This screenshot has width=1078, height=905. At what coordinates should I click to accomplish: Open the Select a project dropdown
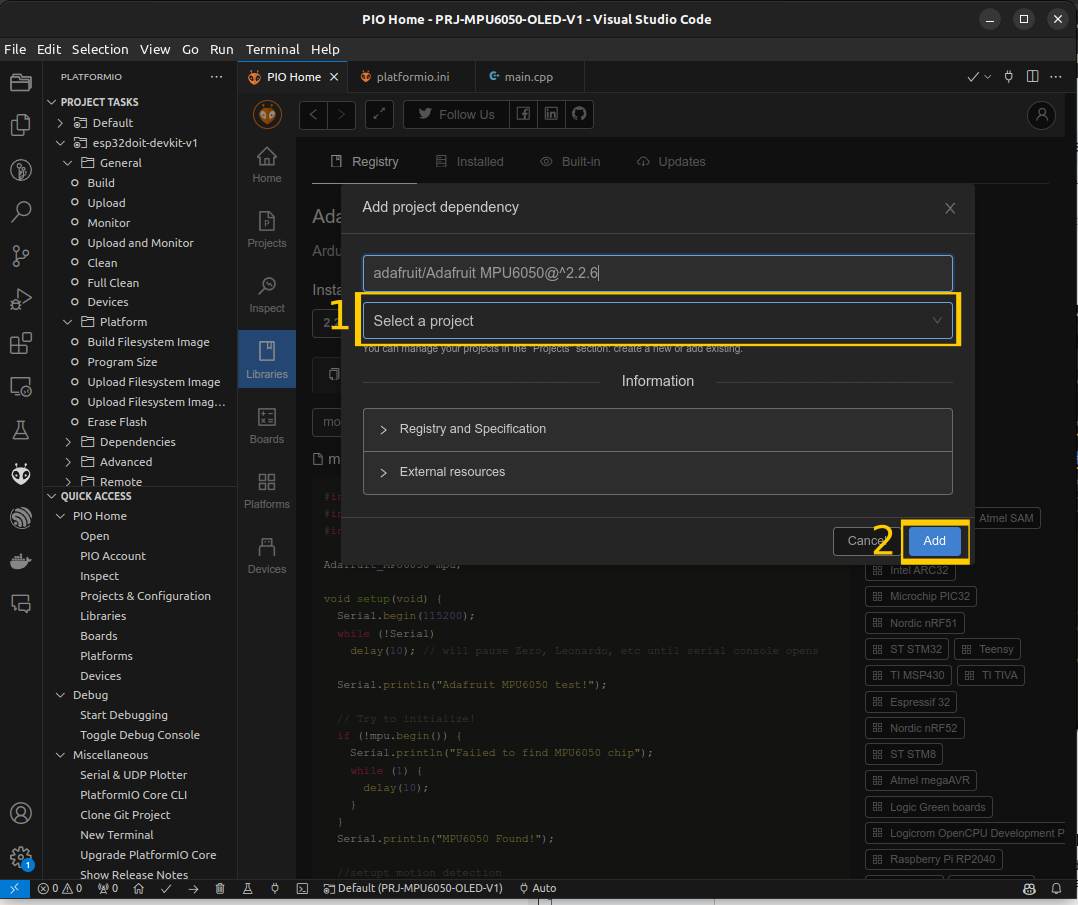(x=657, y=321)
